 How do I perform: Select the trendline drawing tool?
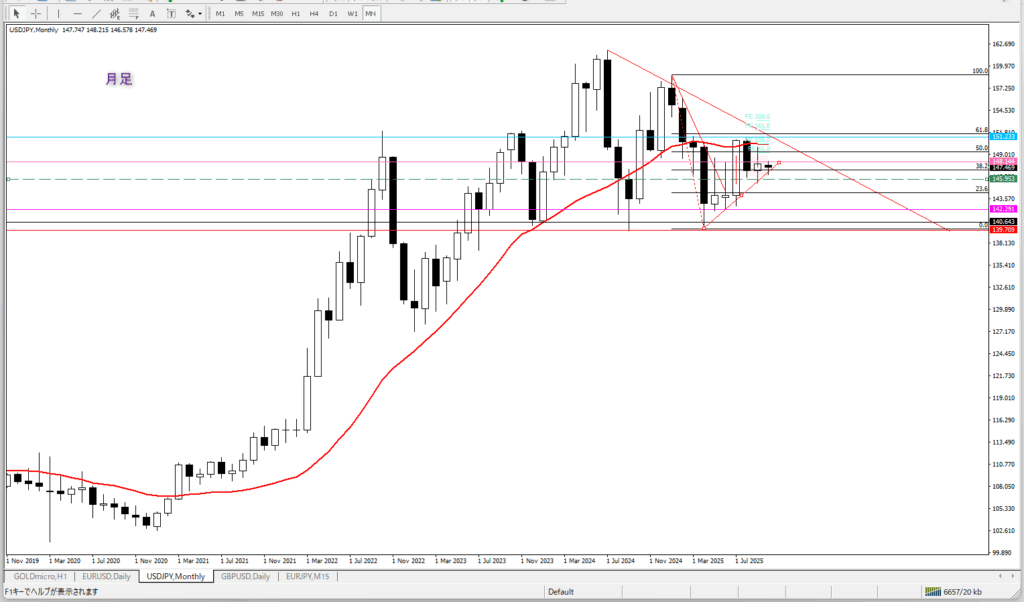tap(97, 13)
